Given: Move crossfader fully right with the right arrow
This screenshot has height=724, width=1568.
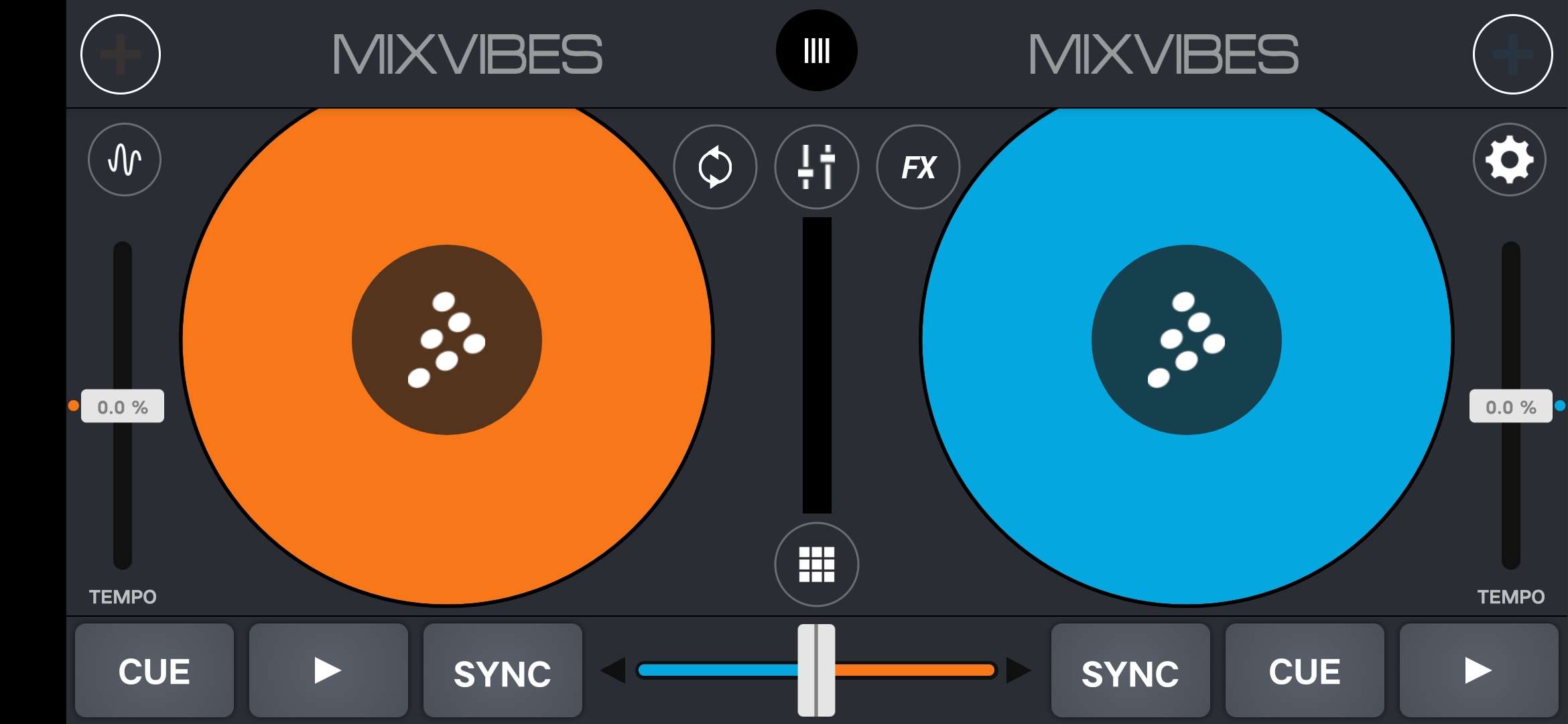Looking at the screenshot, I should click(x=1019, y=670).
